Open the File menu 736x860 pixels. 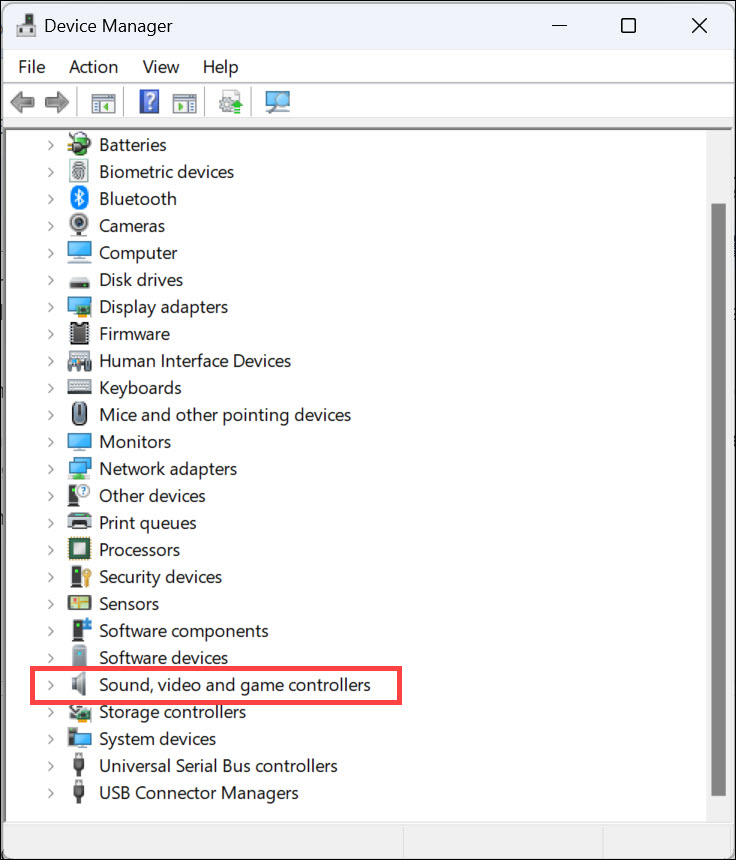tap(32, 67)
